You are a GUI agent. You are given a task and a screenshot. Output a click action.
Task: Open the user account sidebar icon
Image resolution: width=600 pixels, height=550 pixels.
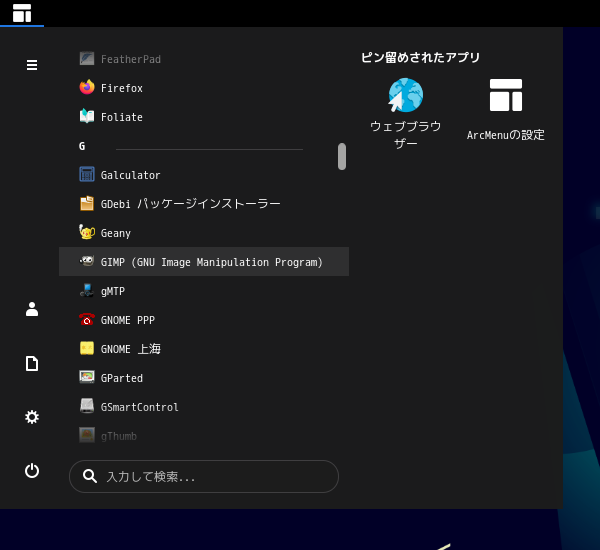click(32, 309)
